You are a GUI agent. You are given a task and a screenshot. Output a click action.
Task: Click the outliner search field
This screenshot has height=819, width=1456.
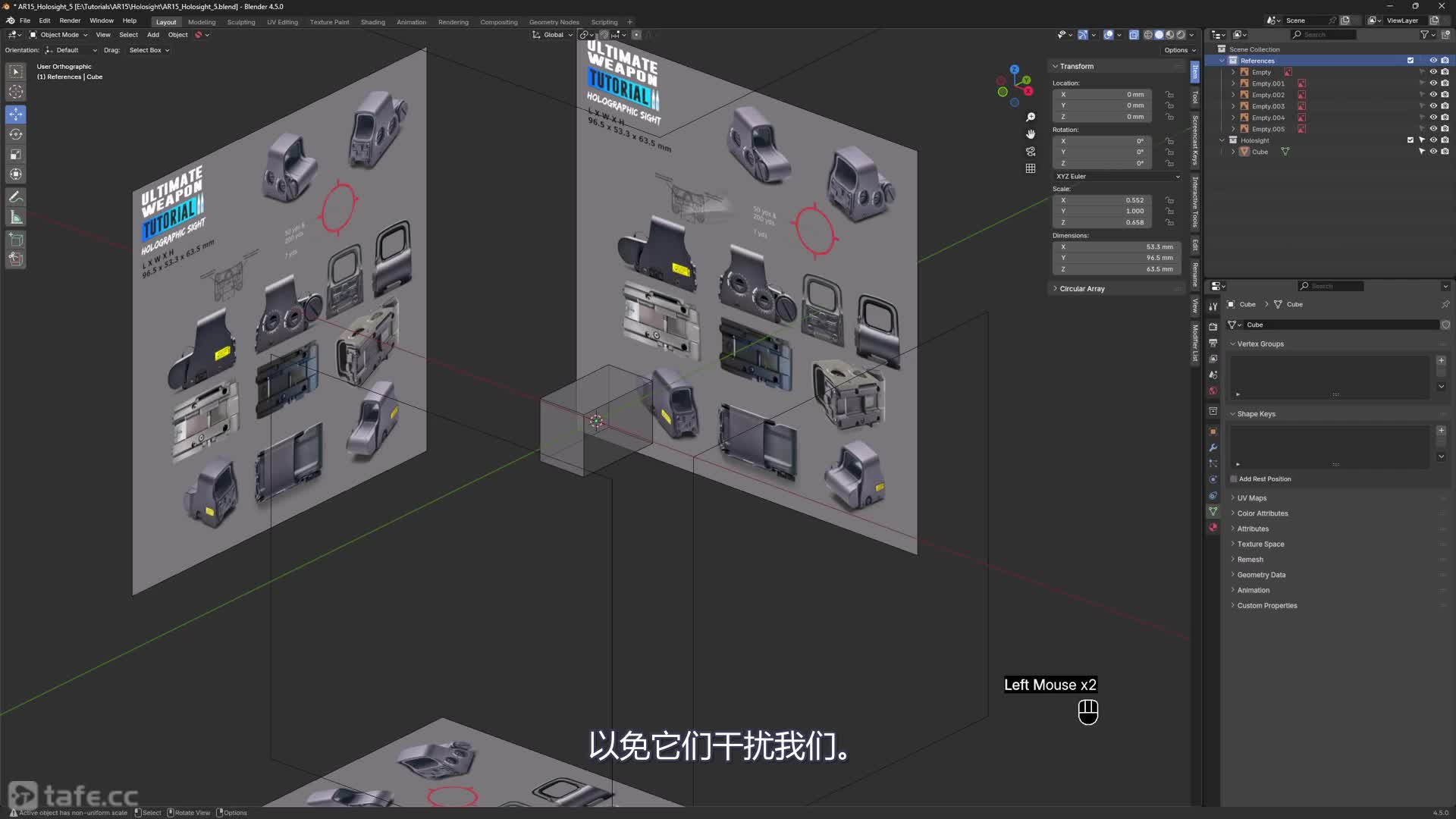(1323, 34)
